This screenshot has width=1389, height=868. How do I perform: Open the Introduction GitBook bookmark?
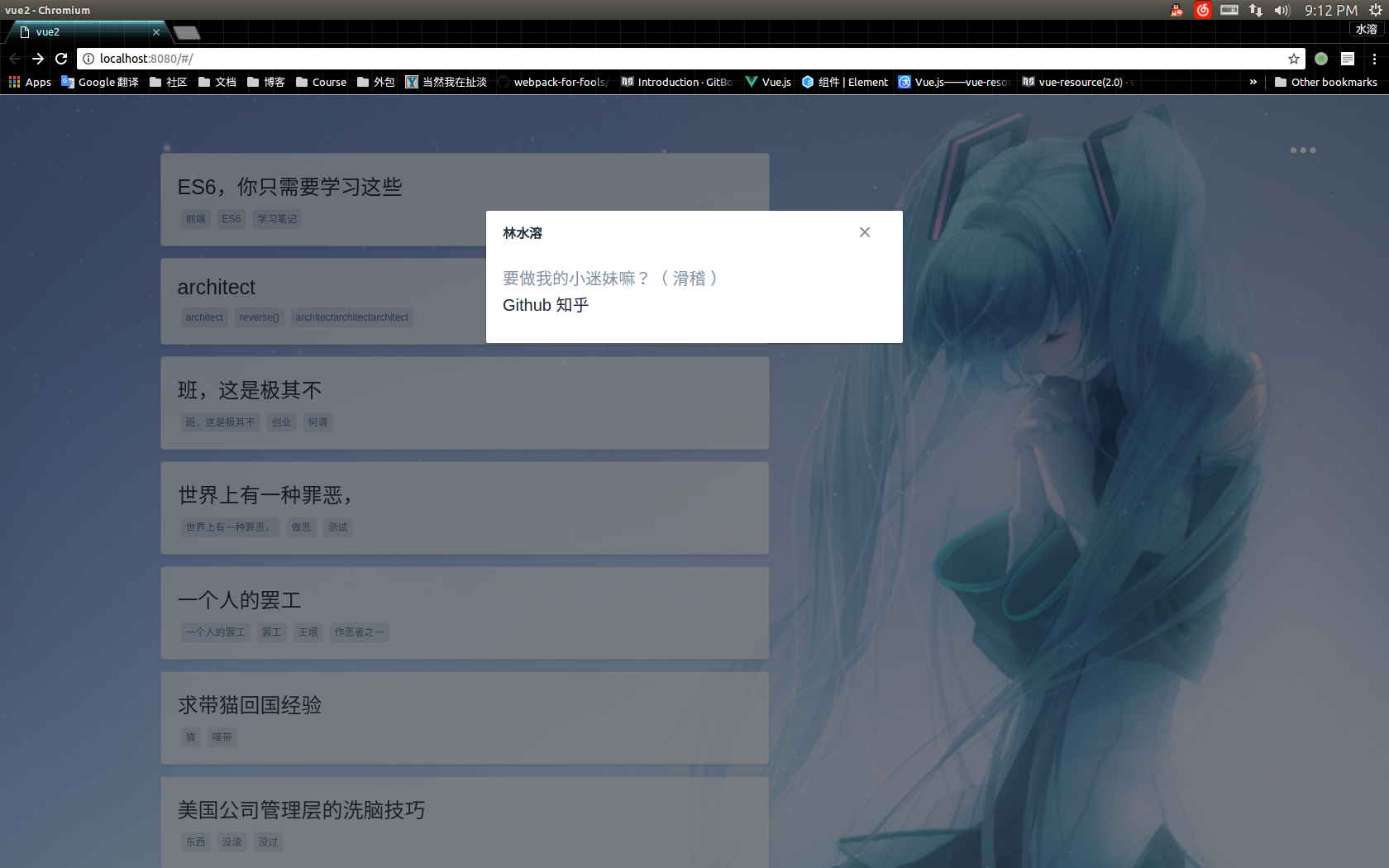(x=677, y=82)
